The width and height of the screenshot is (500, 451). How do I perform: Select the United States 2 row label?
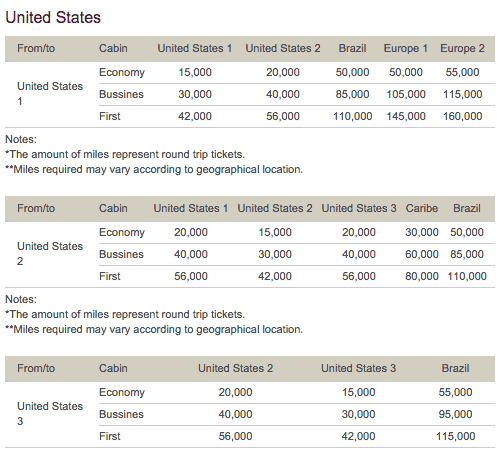tap(50, 254)
